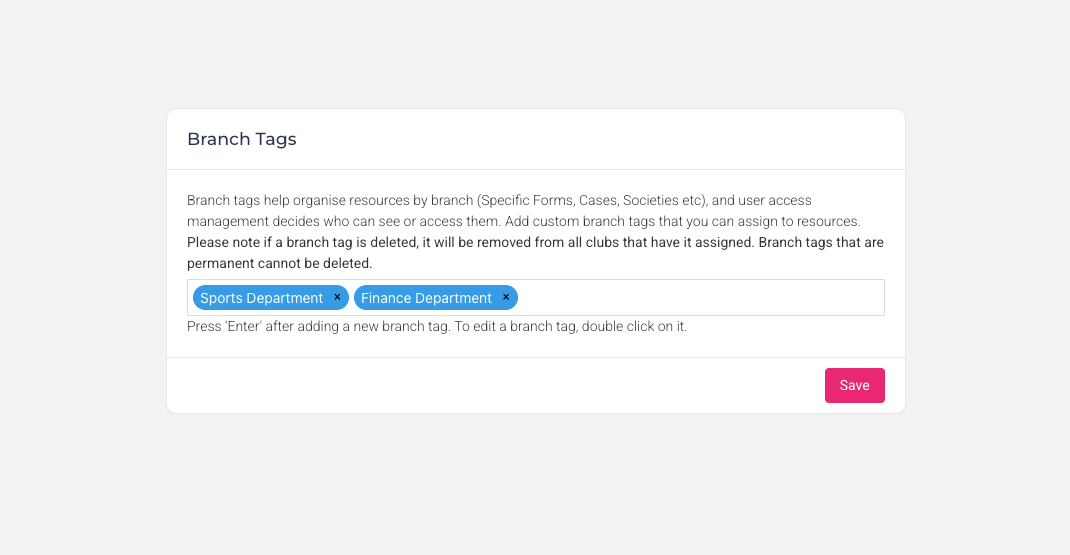Viewport: 1070px width, 555px height.
Task: Select the Finance Department tag chip
Action: click(426, 298)
